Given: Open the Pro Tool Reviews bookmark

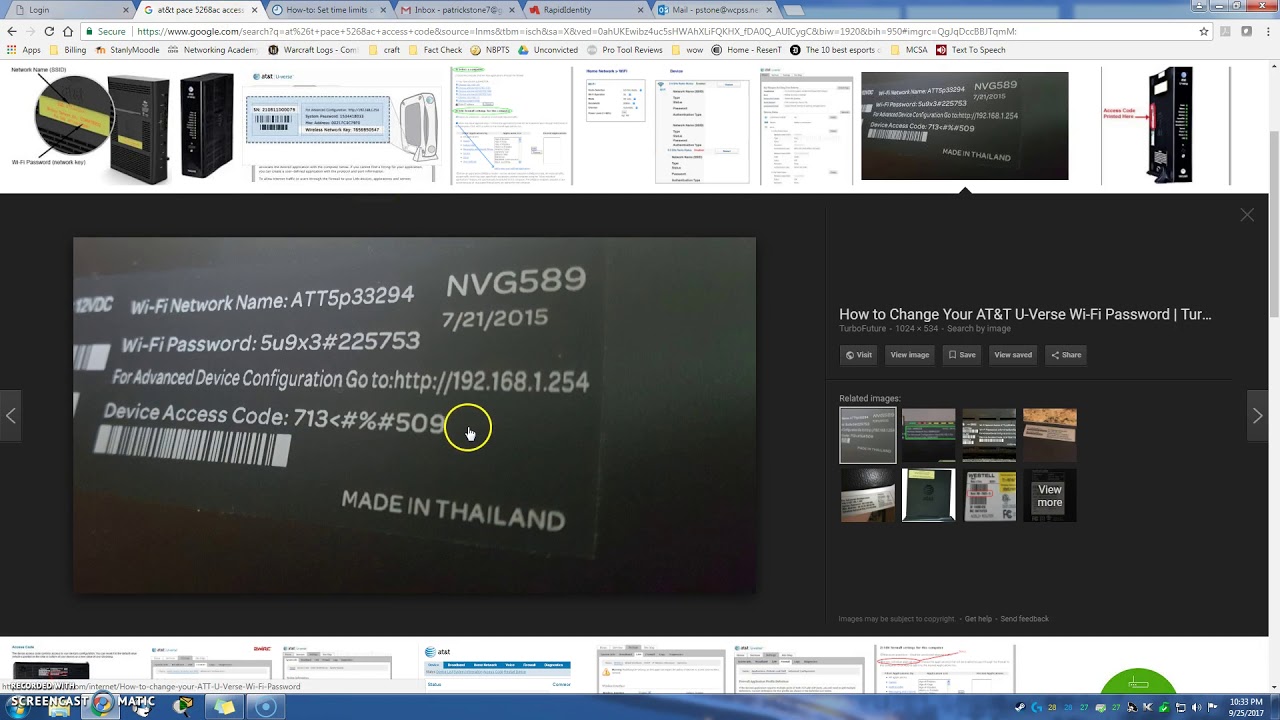Looking at the screenshot, I should tap(625, 50).
